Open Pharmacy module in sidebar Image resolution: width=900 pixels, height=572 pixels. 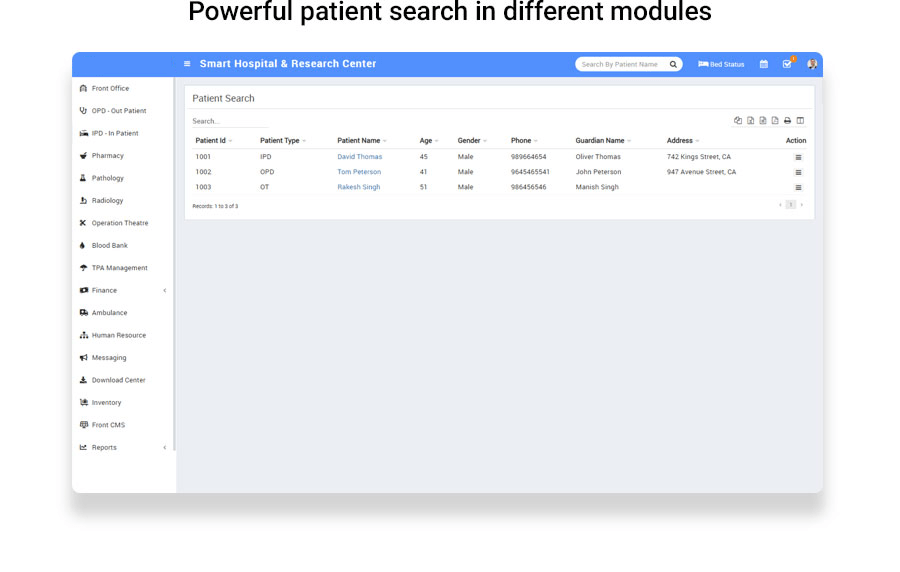click(107, 156)
